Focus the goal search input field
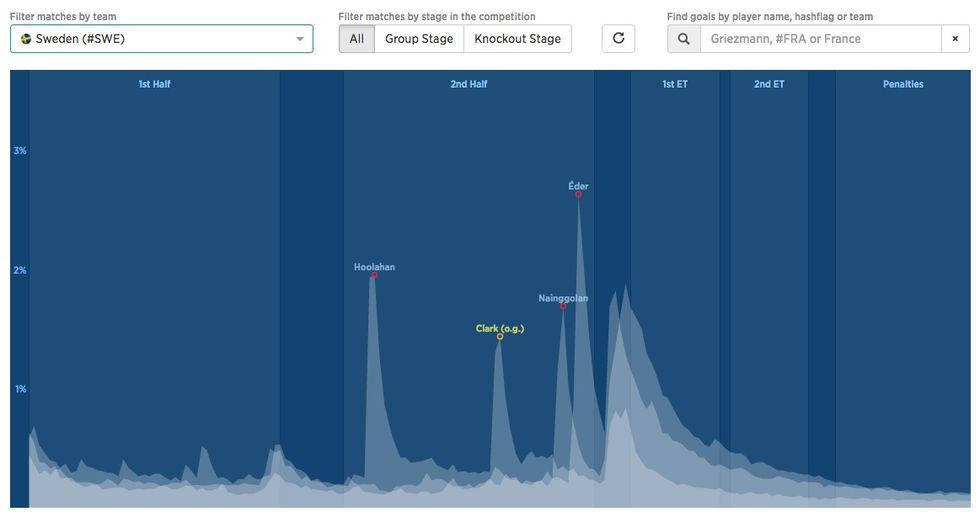The width and height of the screenshot is (980, 512). tap(821, 39)
